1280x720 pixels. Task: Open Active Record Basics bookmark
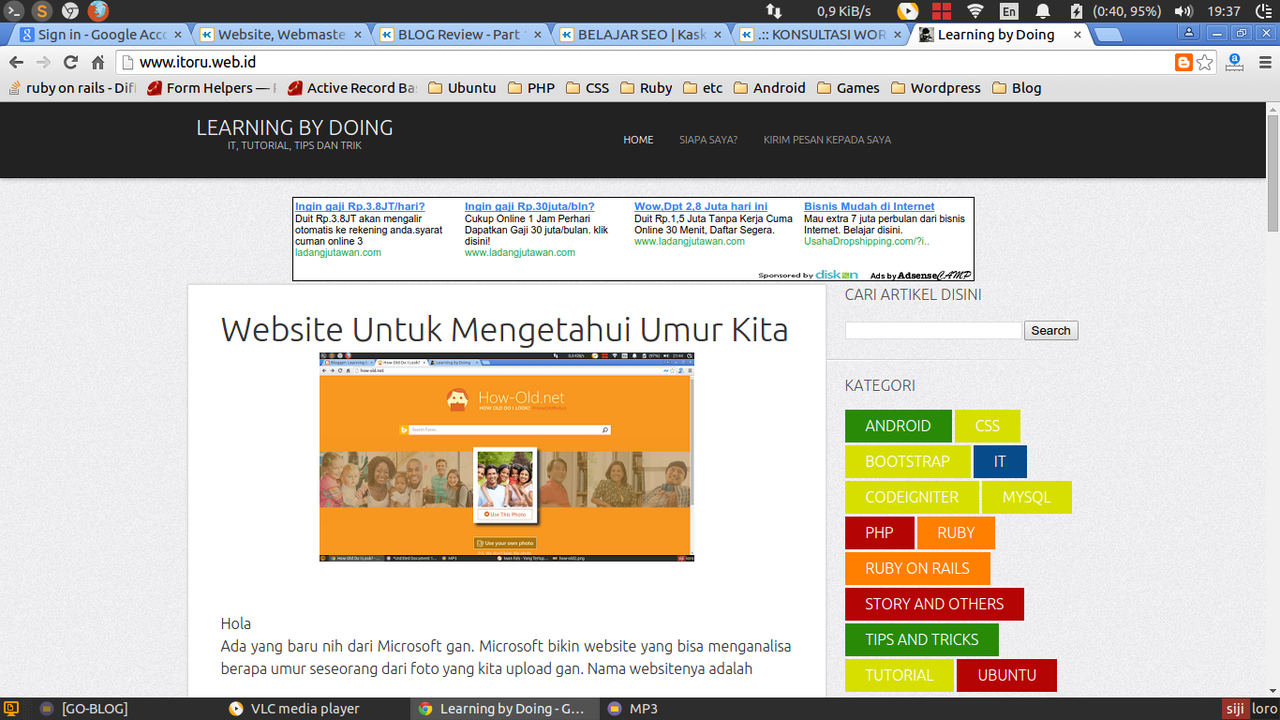(x=352, y=88)
